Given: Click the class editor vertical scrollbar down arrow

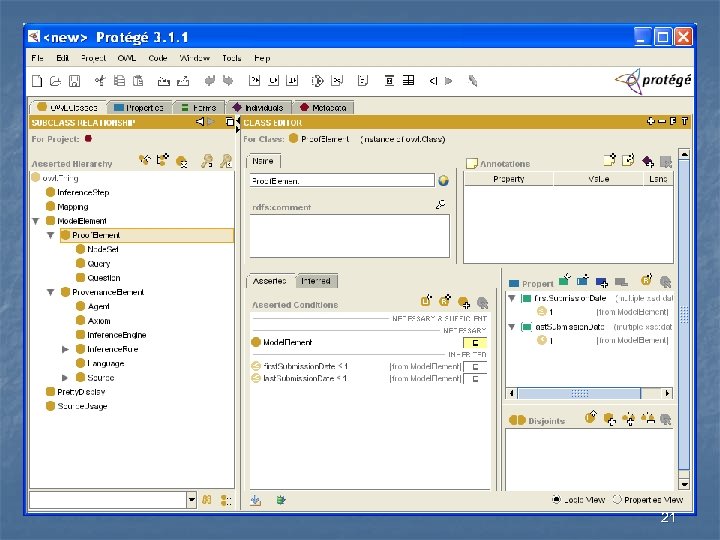Looking at the screenshot, I should pos(684,484).
